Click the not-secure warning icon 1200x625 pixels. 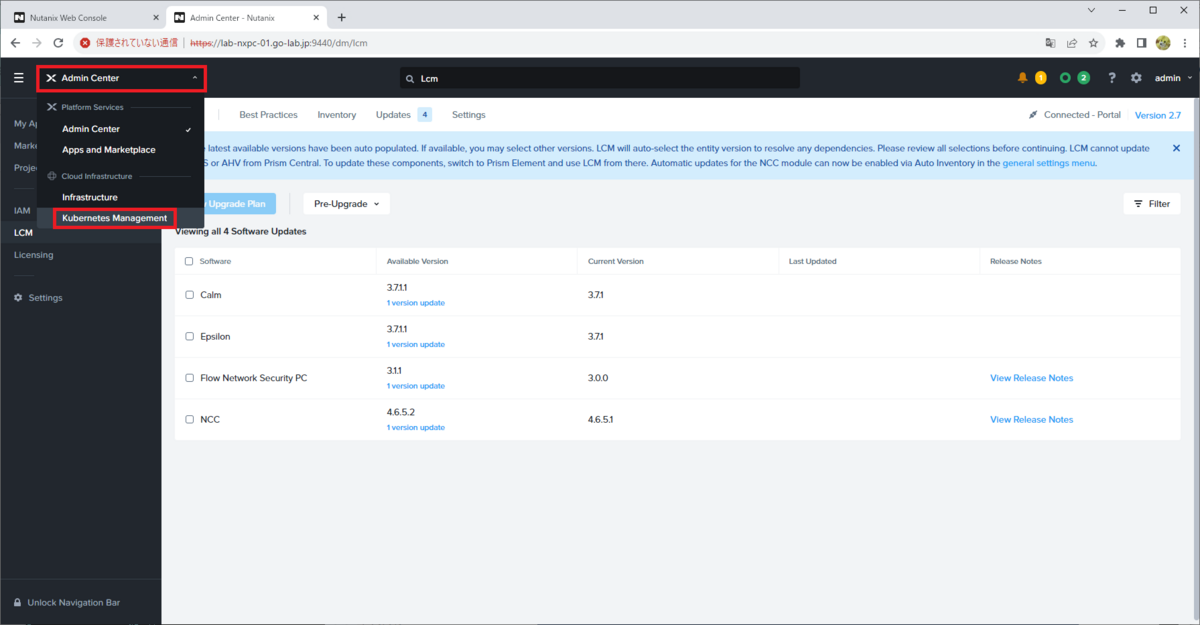pyautogui.click(x=87, y=43)
